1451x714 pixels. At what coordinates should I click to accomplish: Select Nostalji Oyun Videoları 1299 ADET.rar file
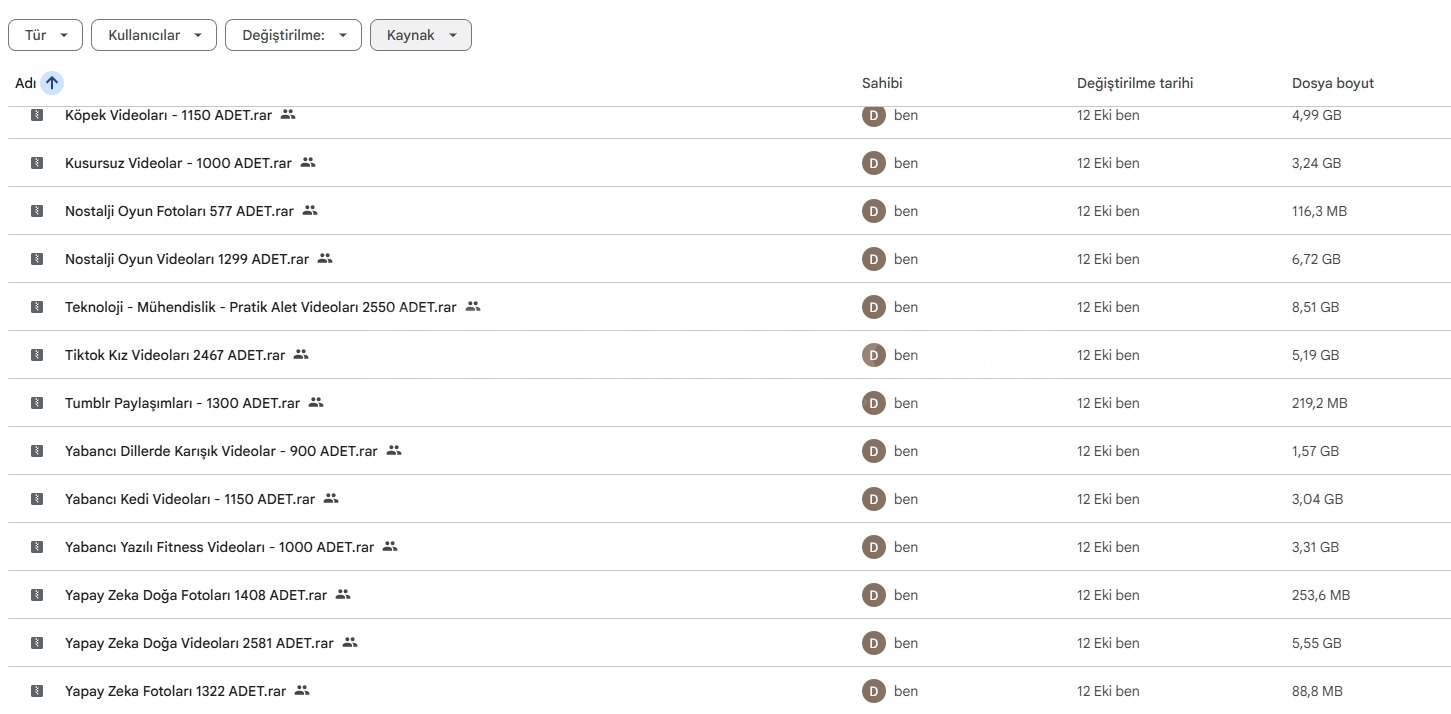coord(187,259)
